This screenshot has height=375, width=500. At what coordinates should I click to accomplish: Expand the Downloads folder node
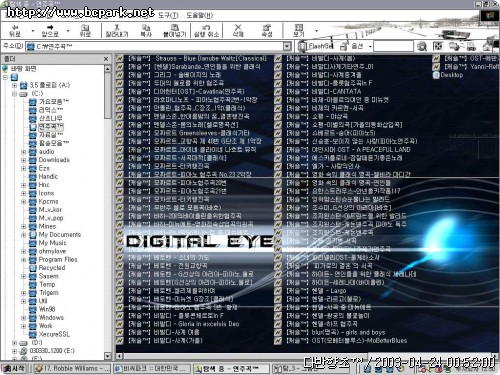pyautogui.click(x=23, y=160)
